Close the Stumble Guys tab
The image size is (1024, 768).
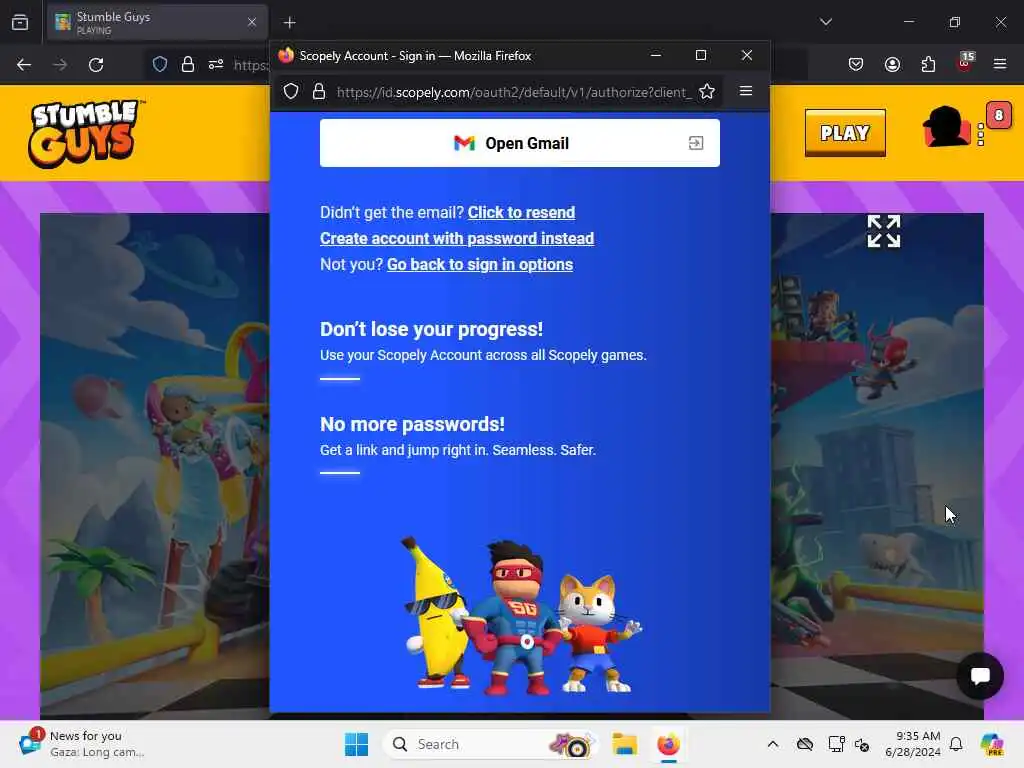coord(252,22)
